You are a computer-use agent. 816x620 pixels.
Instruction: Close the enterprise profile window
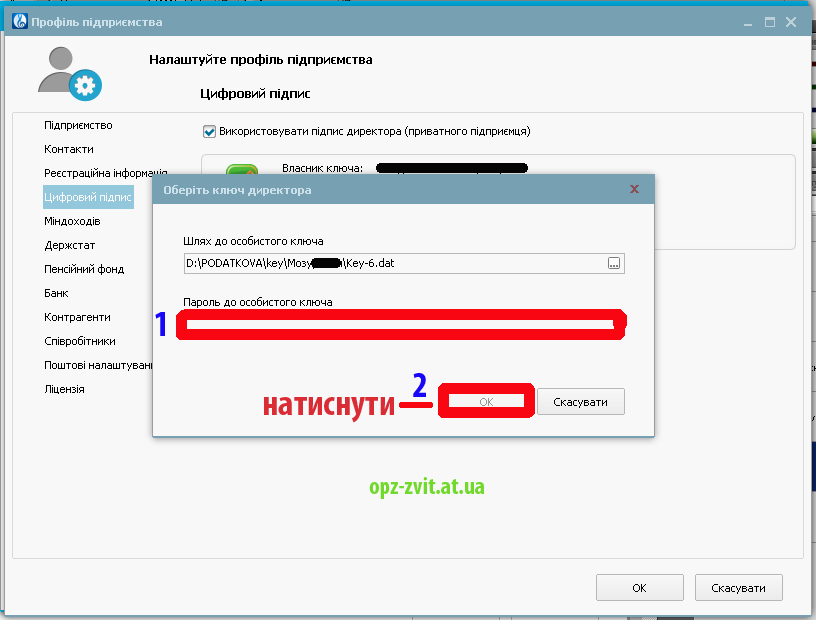click(x=791, y=22)
